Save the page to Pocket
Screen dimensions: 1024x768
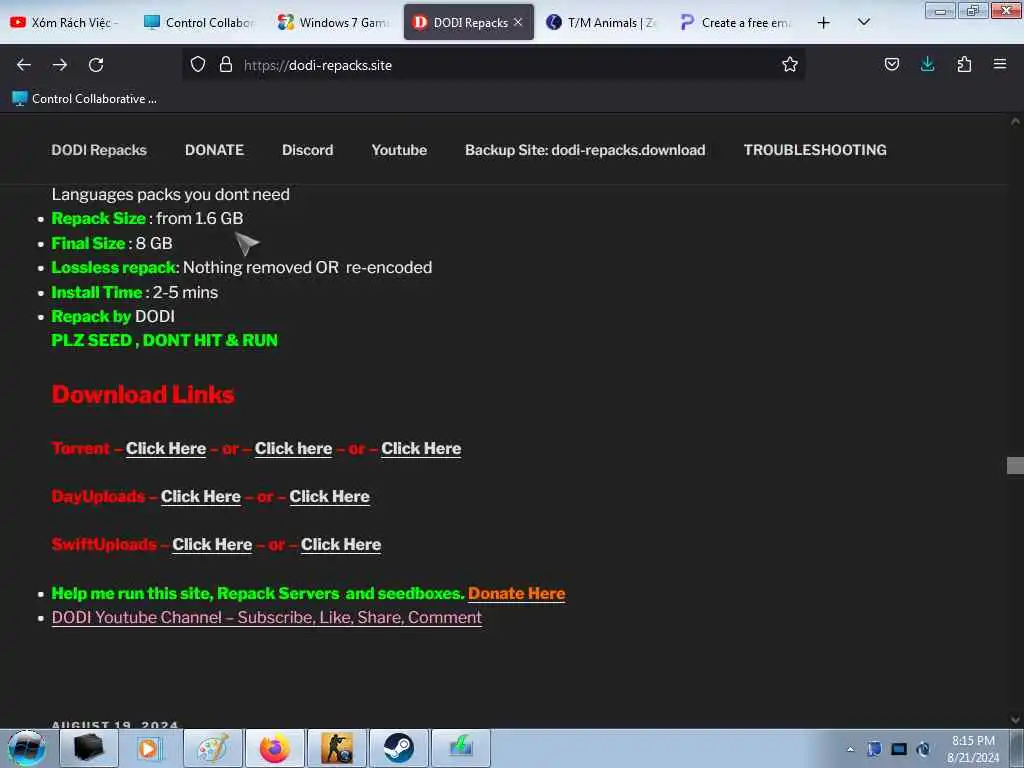[891, 64]
